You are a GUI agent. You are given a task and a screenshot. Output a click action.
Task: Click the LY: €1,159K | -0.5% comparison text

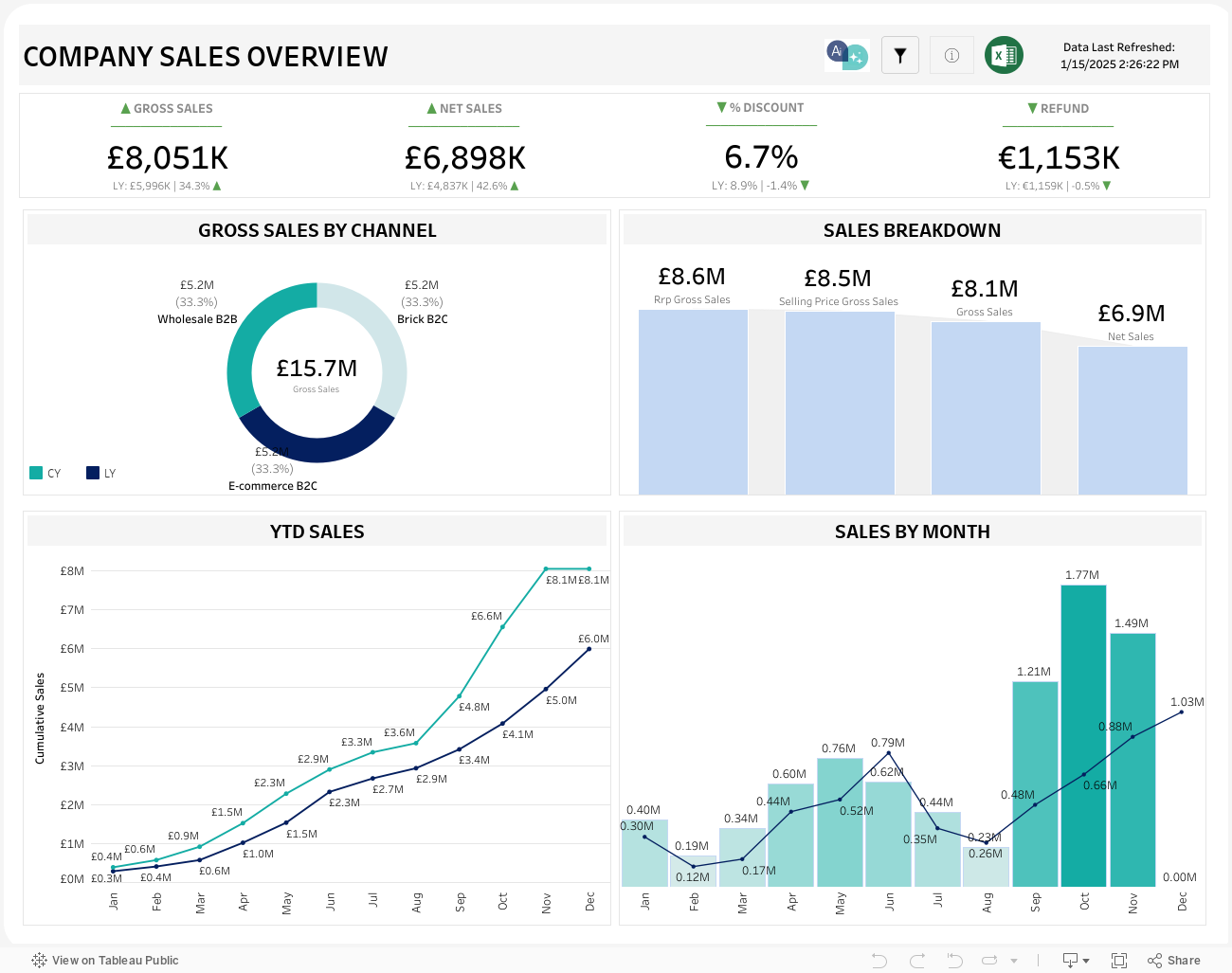point(1059,186)
